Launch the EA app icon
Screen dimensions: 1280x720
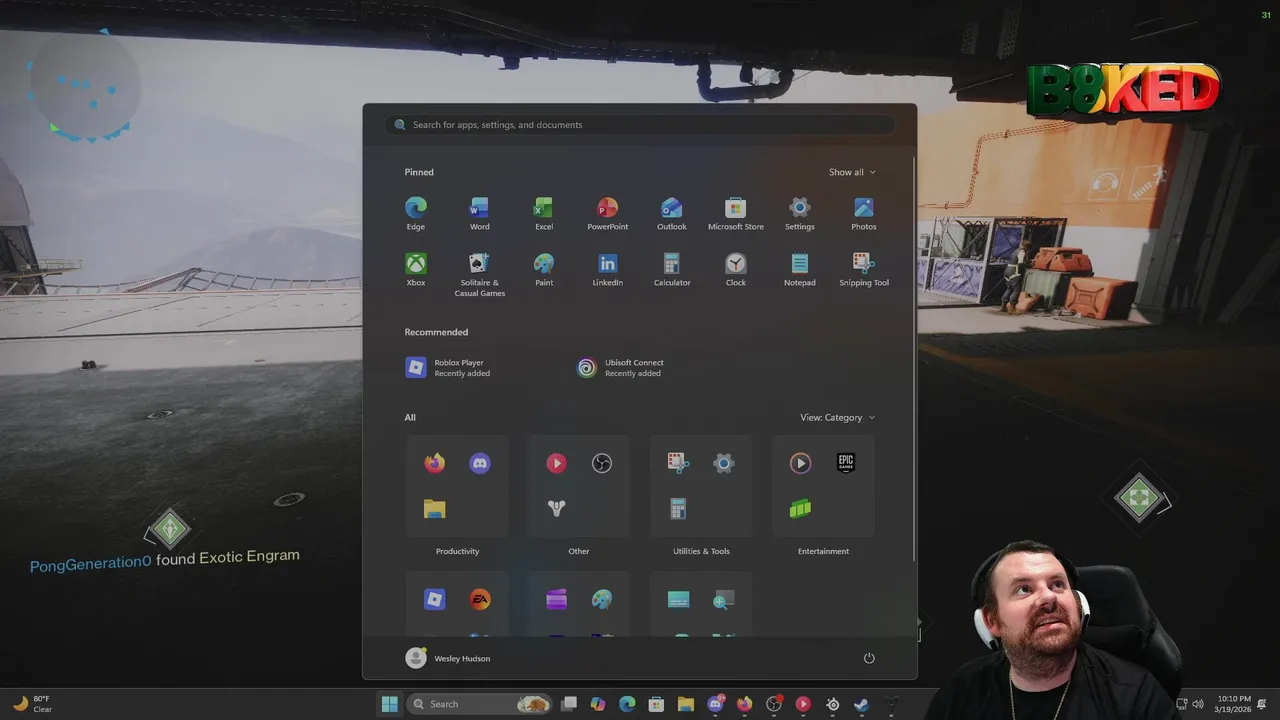[x=480, y=600]
